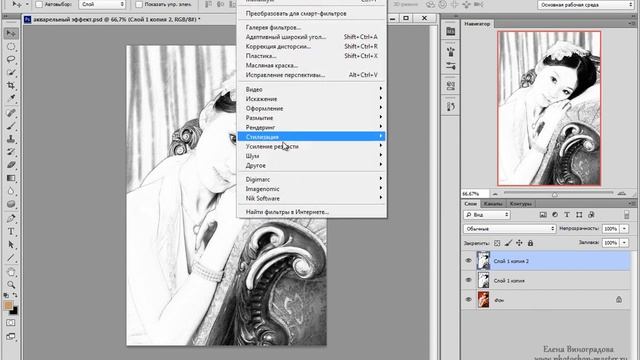
Task: Hide the Фон background layer
Action: [469, 300]
